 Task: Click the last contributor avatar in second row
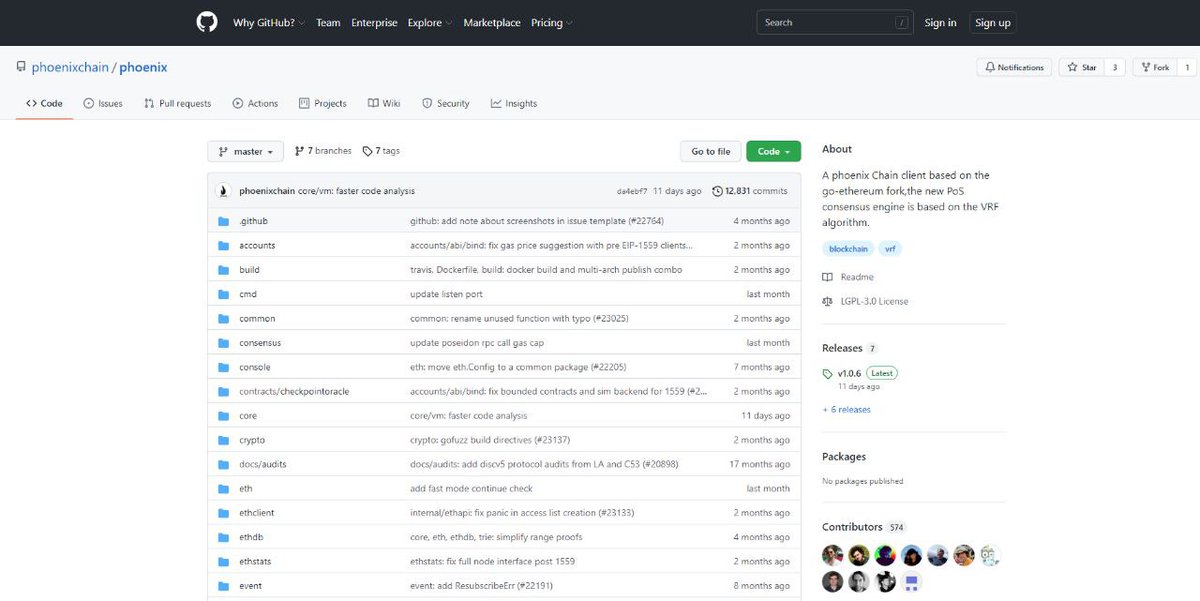[x=911, y=581]
